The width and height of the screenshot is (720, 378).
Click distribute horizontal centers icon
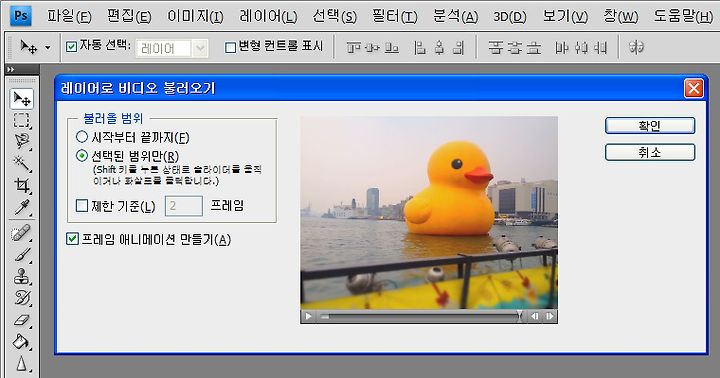coord(581,47)
